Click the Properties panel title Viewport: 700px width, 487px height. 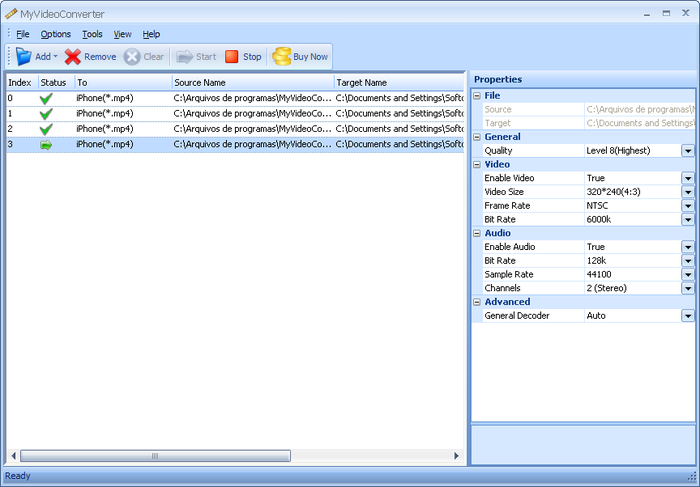tap(498, 79)
